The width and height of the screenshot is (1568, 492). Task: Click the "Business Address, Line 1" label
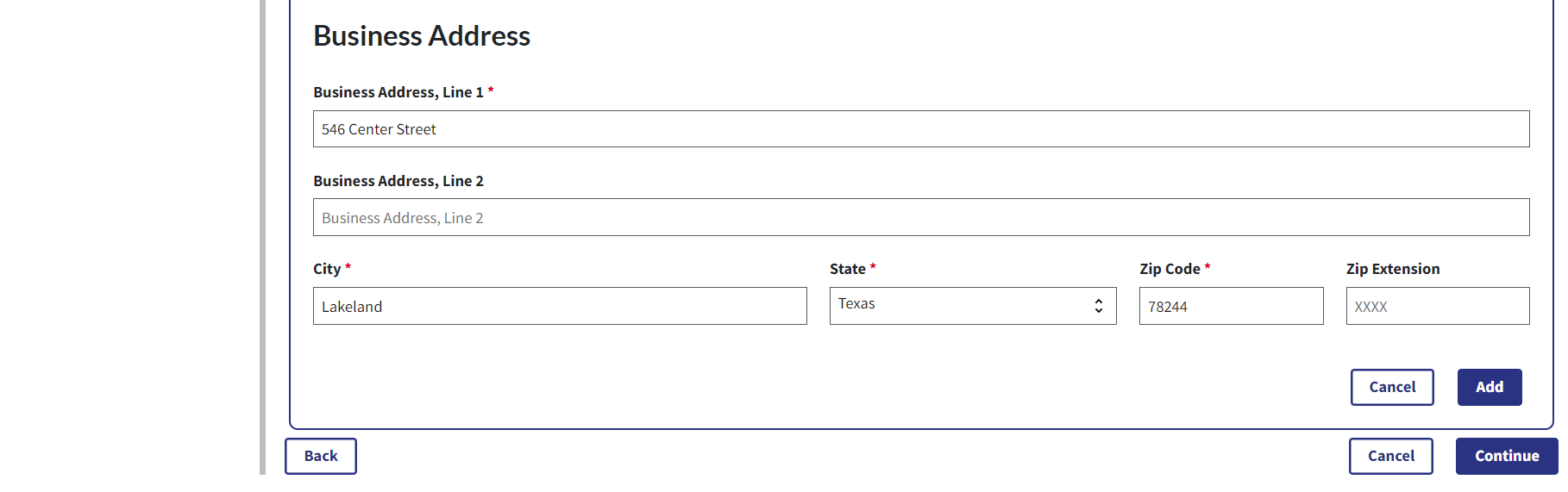[x=398, y=92]
